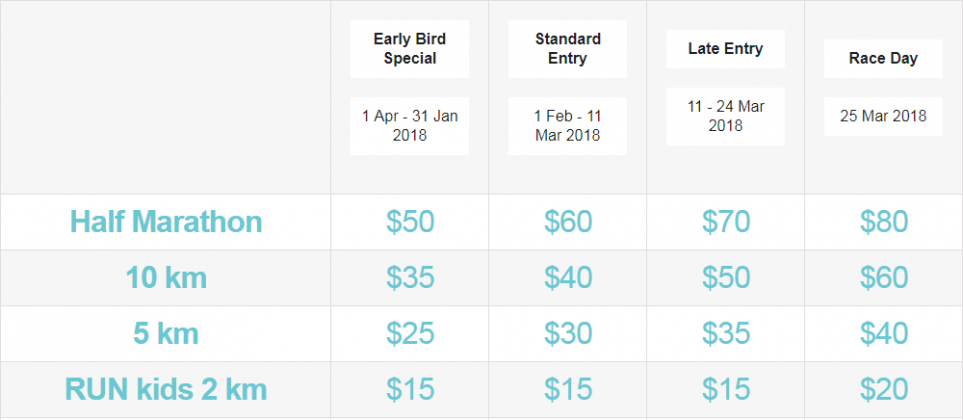Click the 11 - 24 Mar 2018 date box

point(725,117)
